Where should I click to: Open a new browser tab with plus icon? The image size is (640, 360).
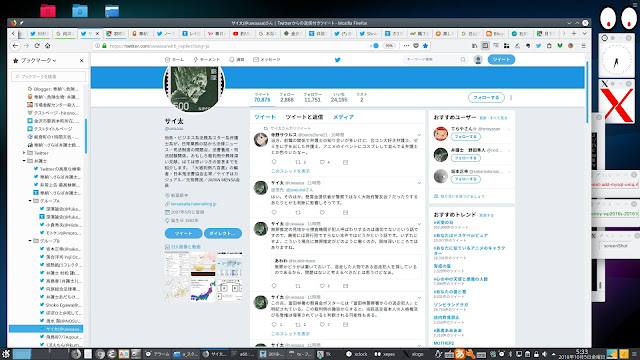tap(574, 33)
